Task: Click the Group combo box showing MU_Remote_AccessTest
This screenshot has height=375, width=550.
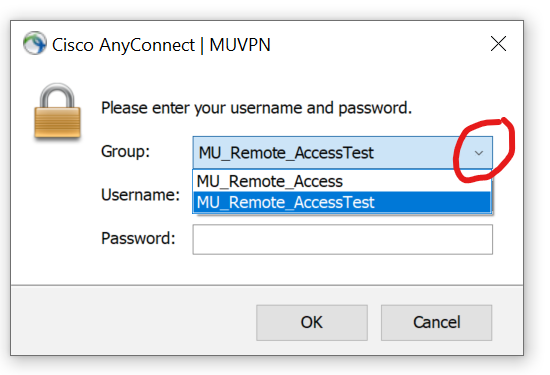Action: (x=342, y=153)
